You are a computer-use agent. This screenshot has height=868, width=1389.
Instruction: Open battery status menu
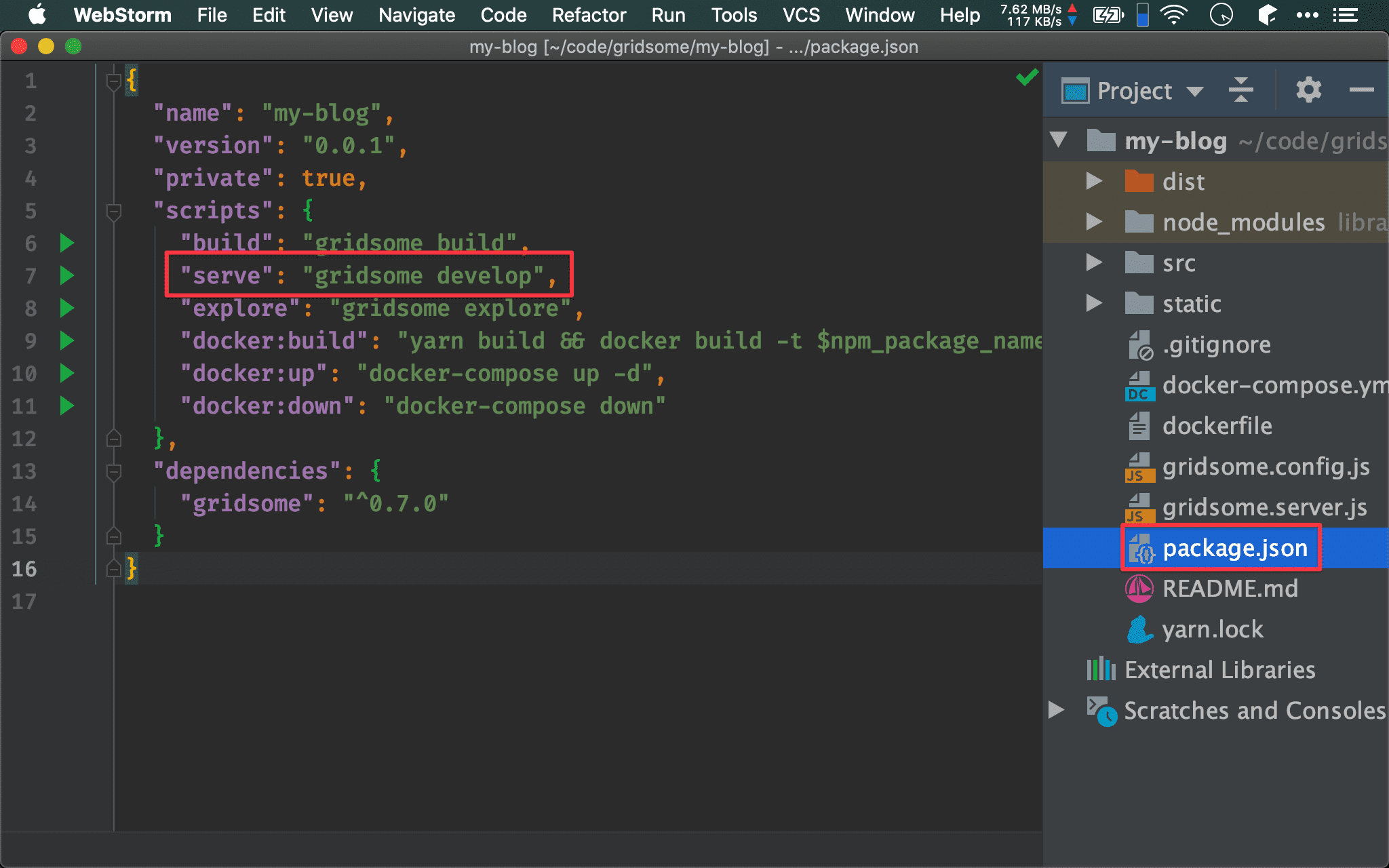point(1108,15)
